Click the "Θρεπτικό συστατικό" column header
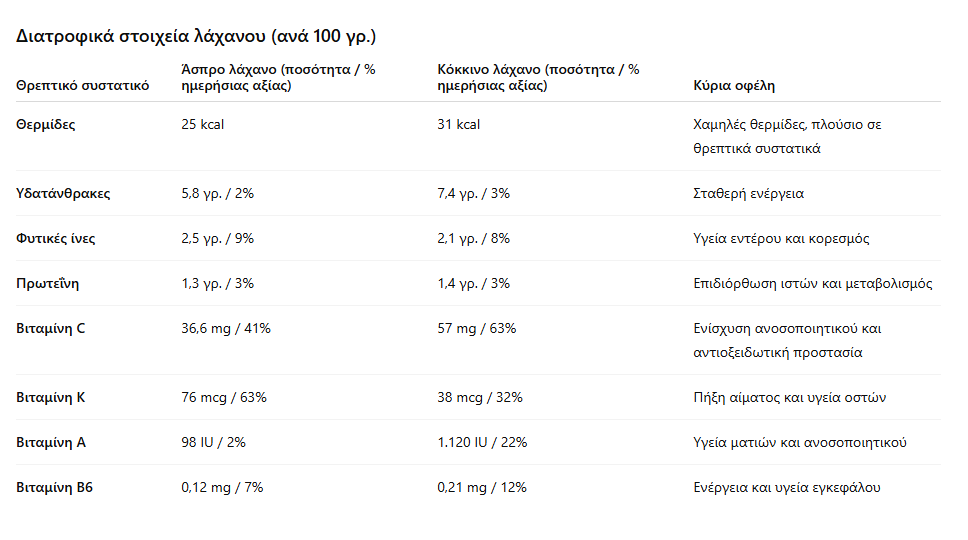Viewport: 968px width, 540px height. (83, 86)
